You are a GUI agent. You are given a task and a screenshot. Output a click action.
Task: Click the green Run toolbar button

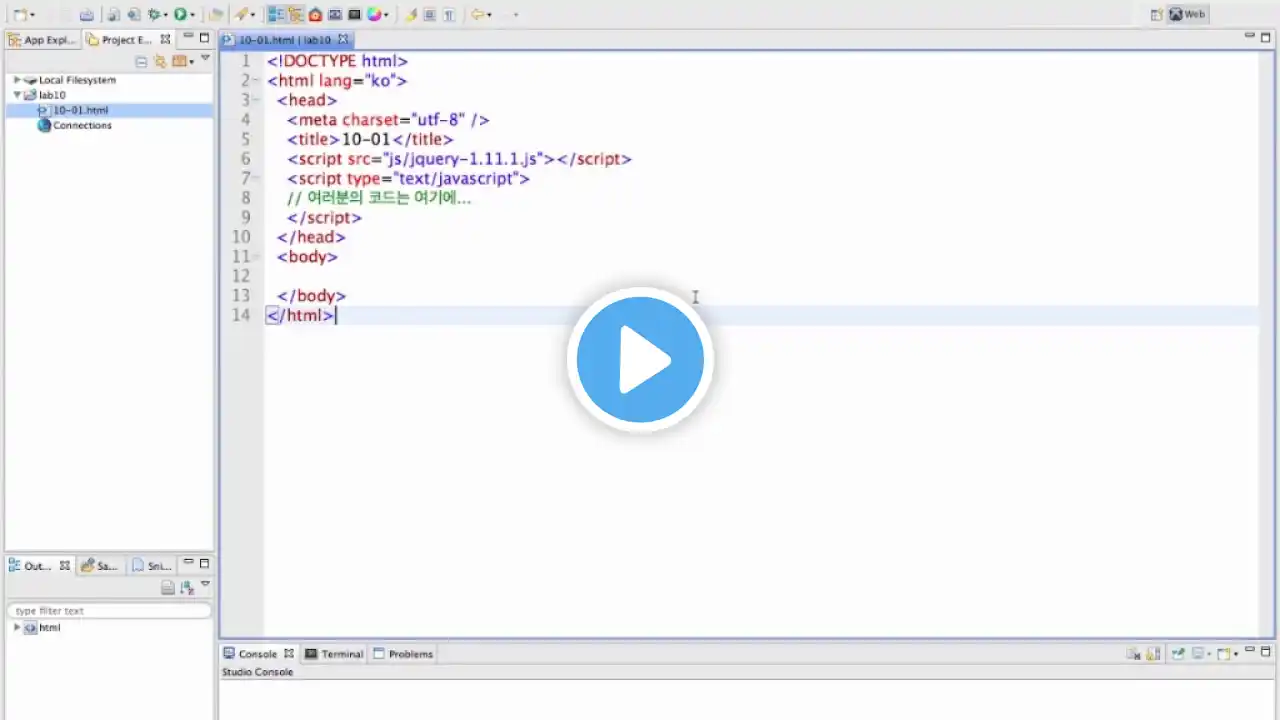point(180,15)
